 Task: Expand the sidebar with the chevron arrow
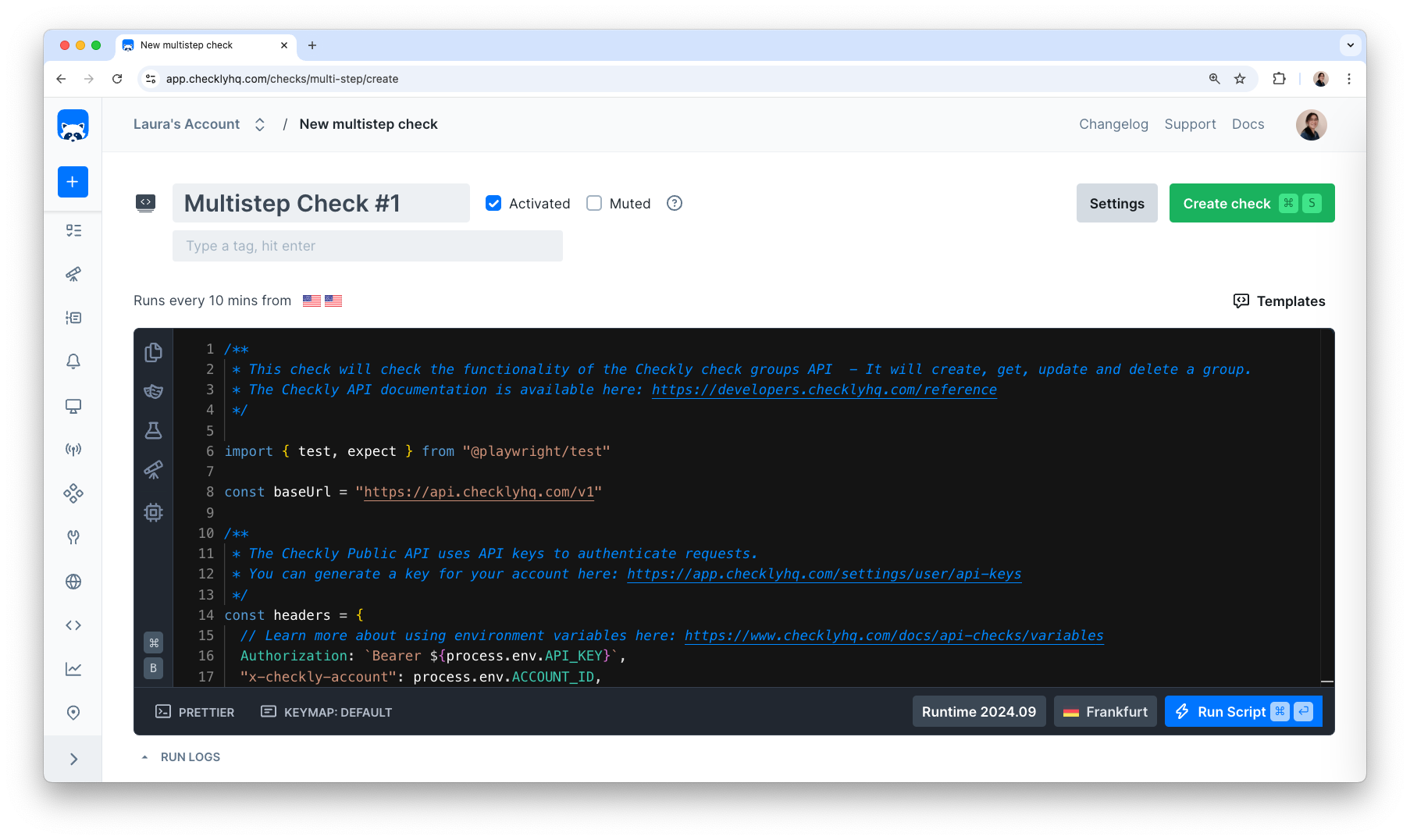(73, 758)
